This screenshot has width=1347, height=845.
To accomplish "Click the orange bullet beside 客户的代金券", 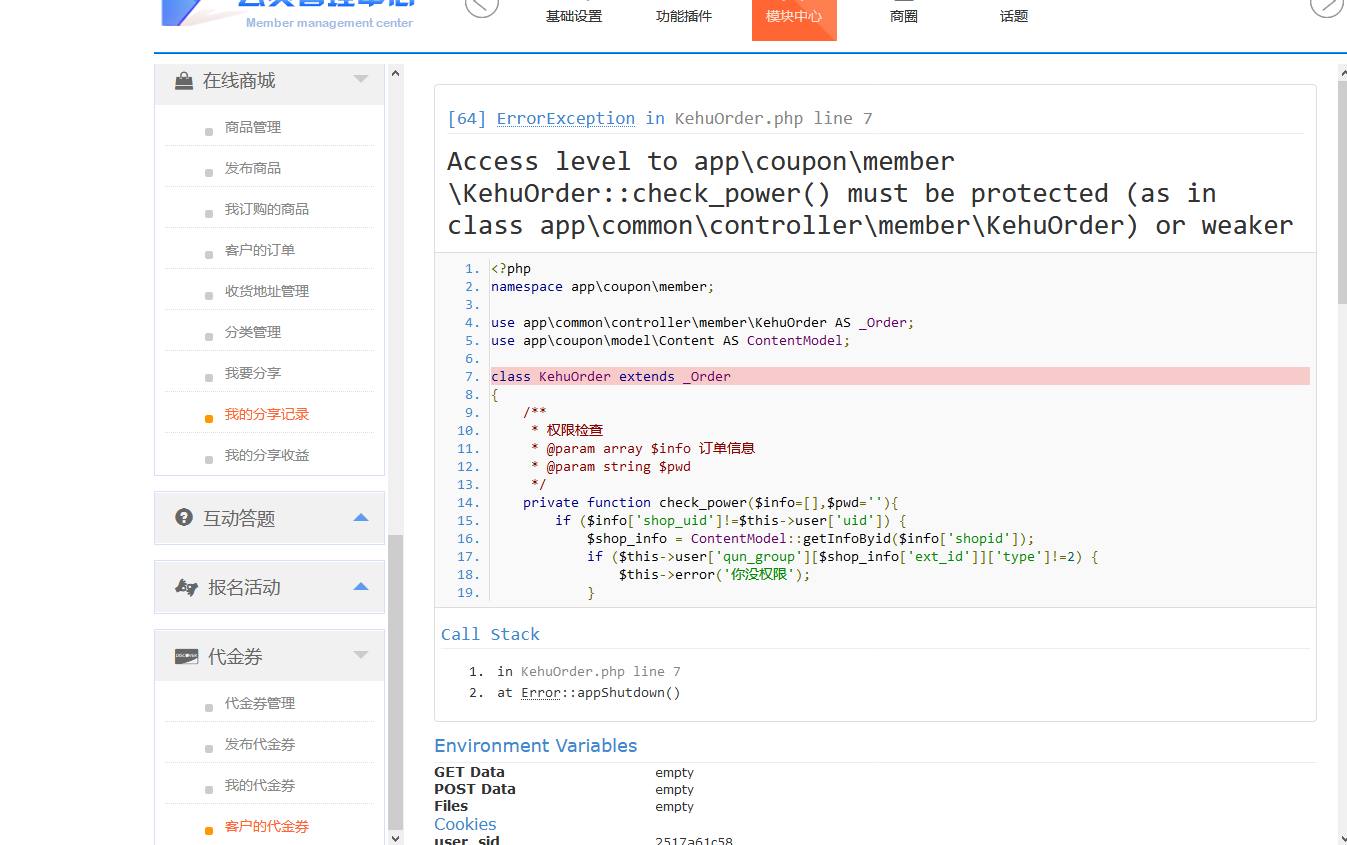I will point(209,830).
